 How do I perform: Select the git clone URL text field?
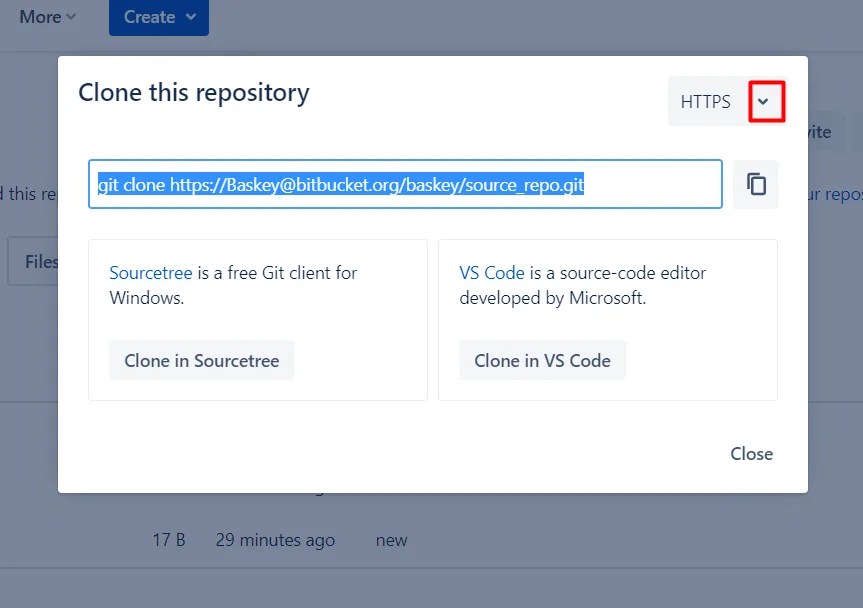tap(406, 184)
